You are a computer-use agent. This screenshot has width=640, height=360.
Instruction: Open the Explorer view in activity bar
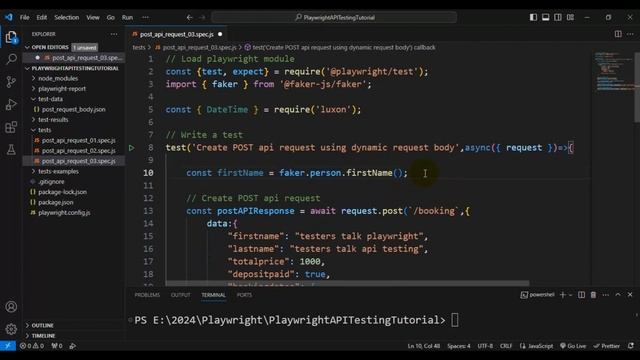pyautogui.click(x=11, y=37)
